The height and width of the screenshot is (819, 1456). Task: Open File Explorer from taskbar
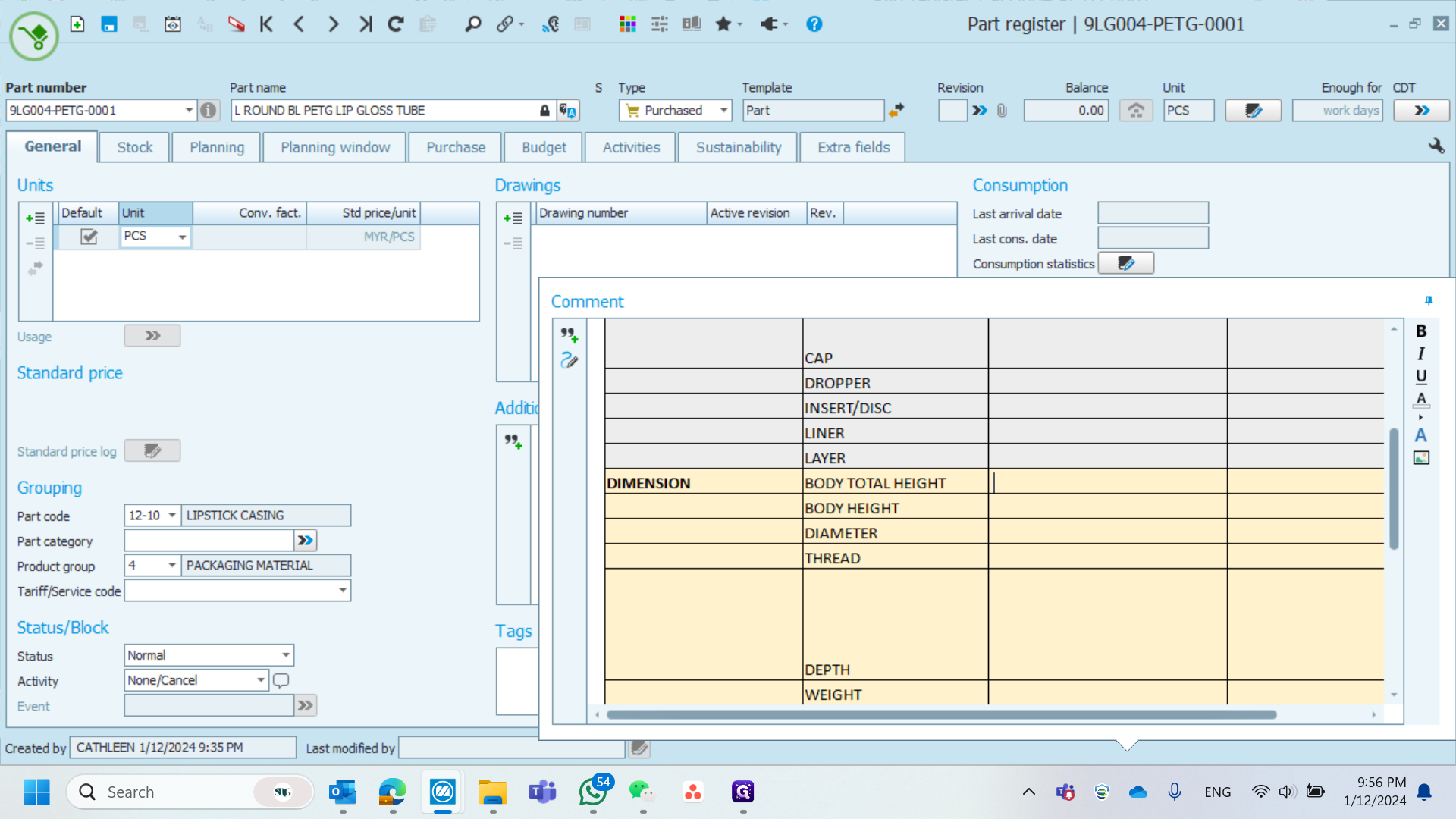coord(493,792)
